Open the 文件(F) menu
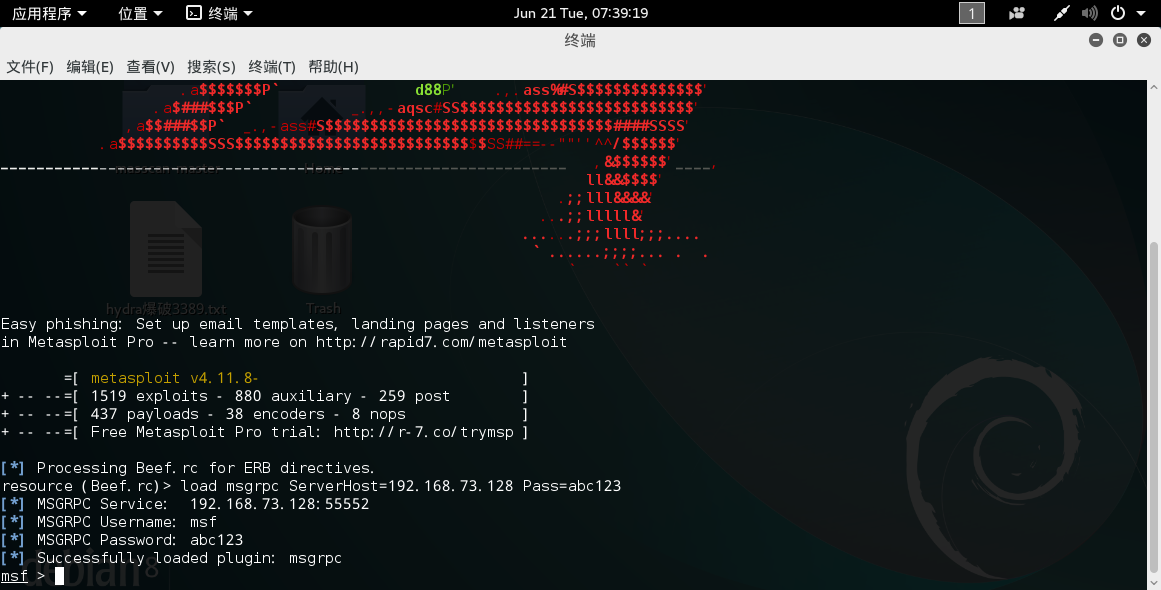This screenshot has width=1161, height=590. click(x=30, y=67)
